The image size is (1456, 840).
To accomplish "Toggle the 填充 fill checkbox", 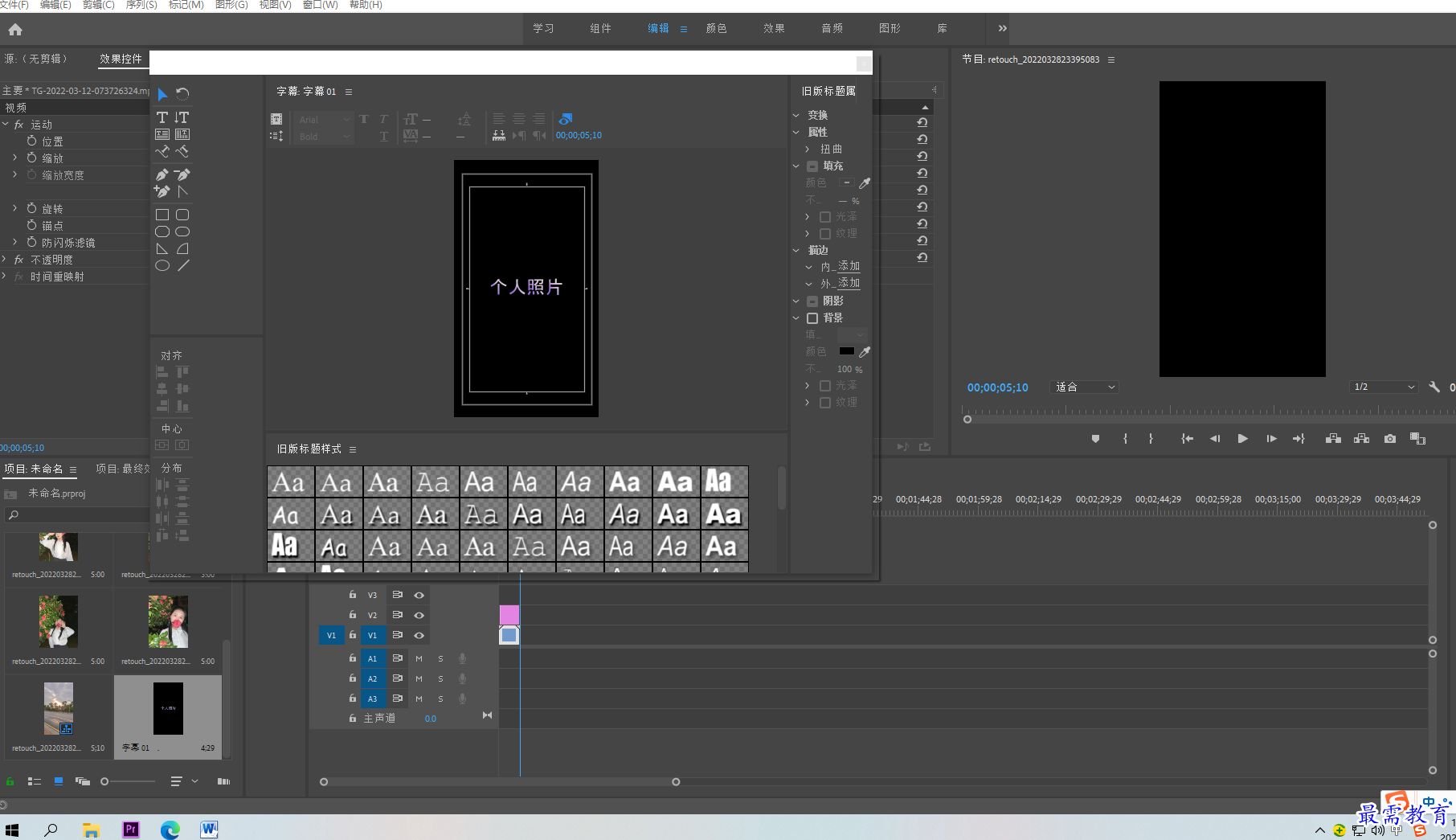I will 812,166.
